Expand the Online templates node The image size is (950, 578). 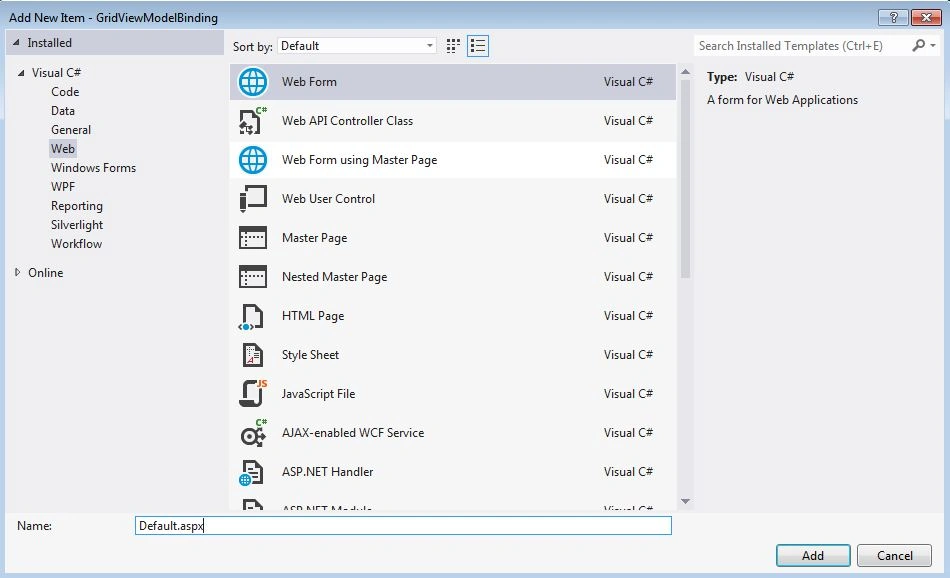[18, 273]
